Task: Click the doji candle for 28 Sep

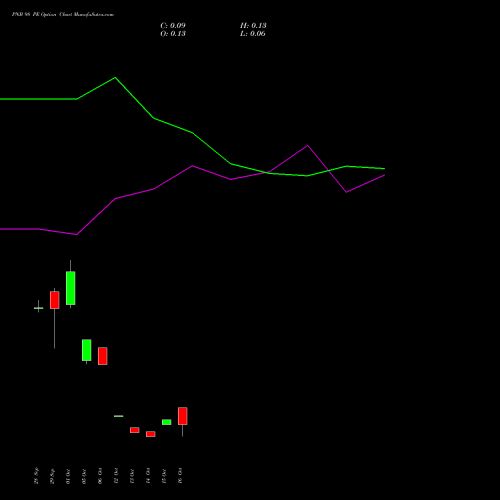Action: pos(38,308)
